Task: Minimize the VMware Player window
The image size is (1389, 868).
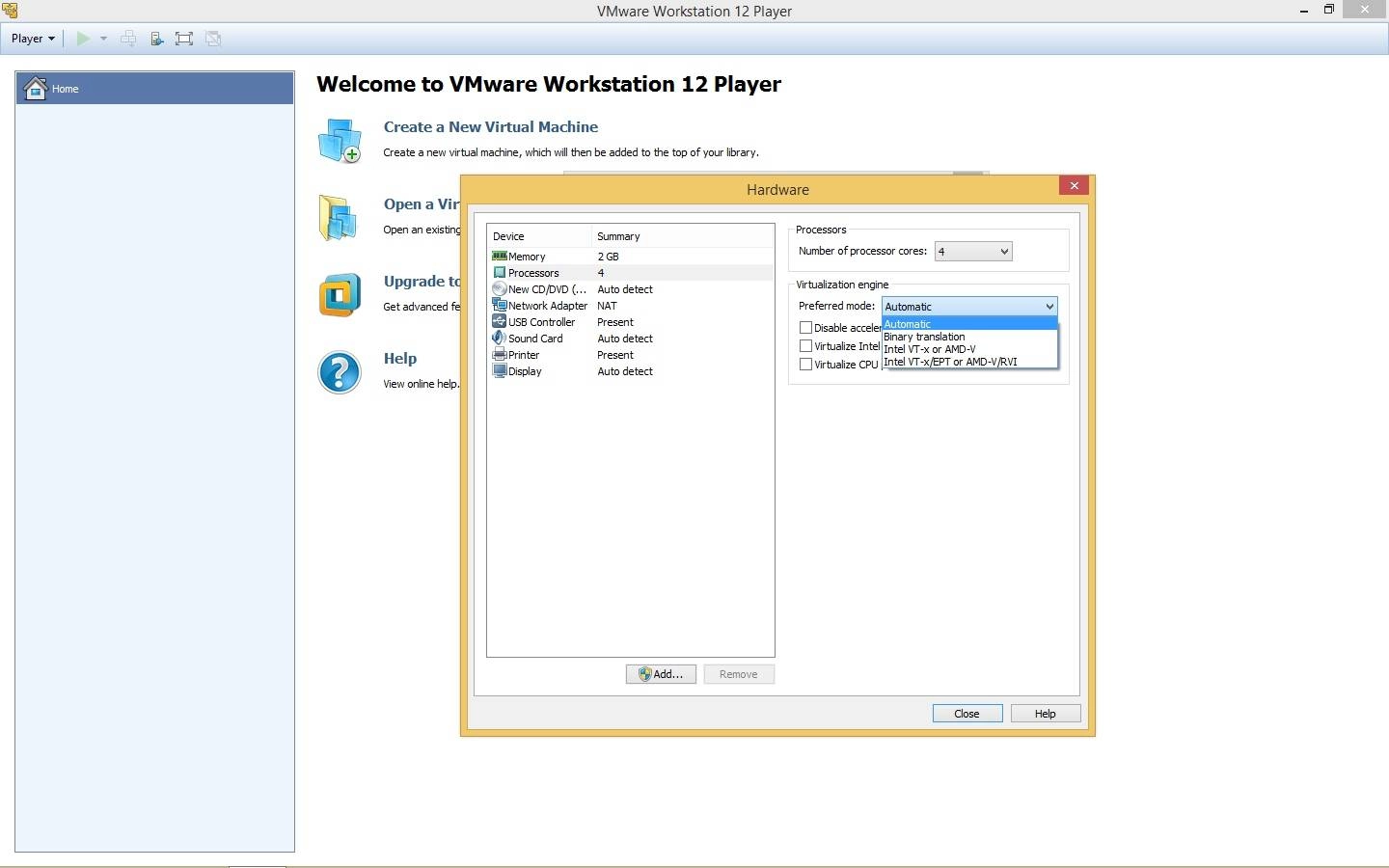Action: click(x=1304, y=11)
